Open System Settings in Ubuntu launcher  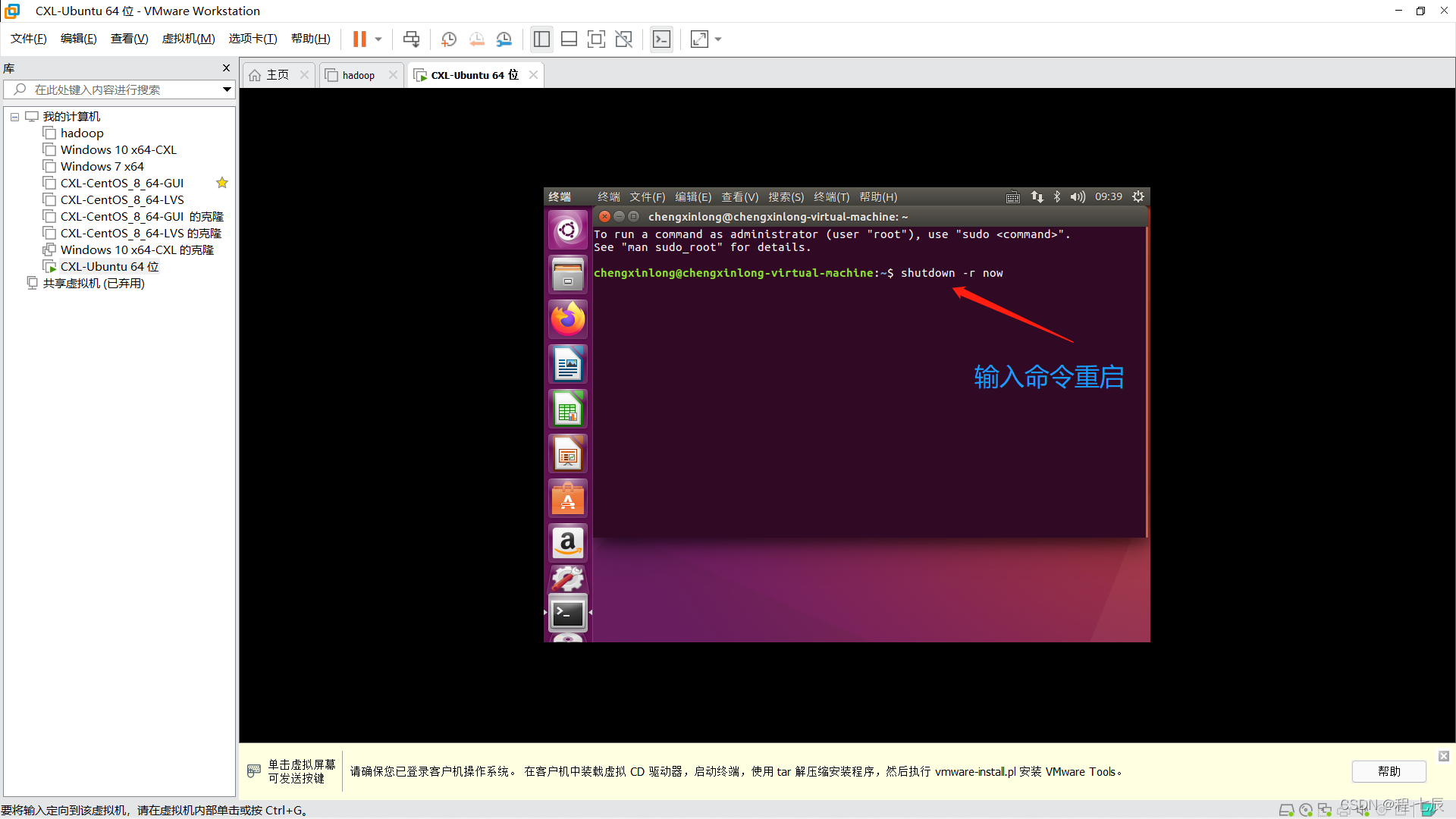567,580
